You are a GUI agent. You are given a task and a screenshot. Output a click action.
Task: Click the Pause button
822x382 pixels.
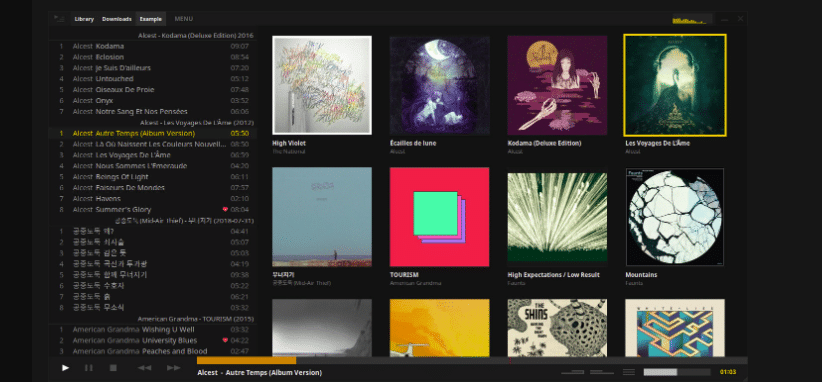pyautogui.click(x=89, y=368)
